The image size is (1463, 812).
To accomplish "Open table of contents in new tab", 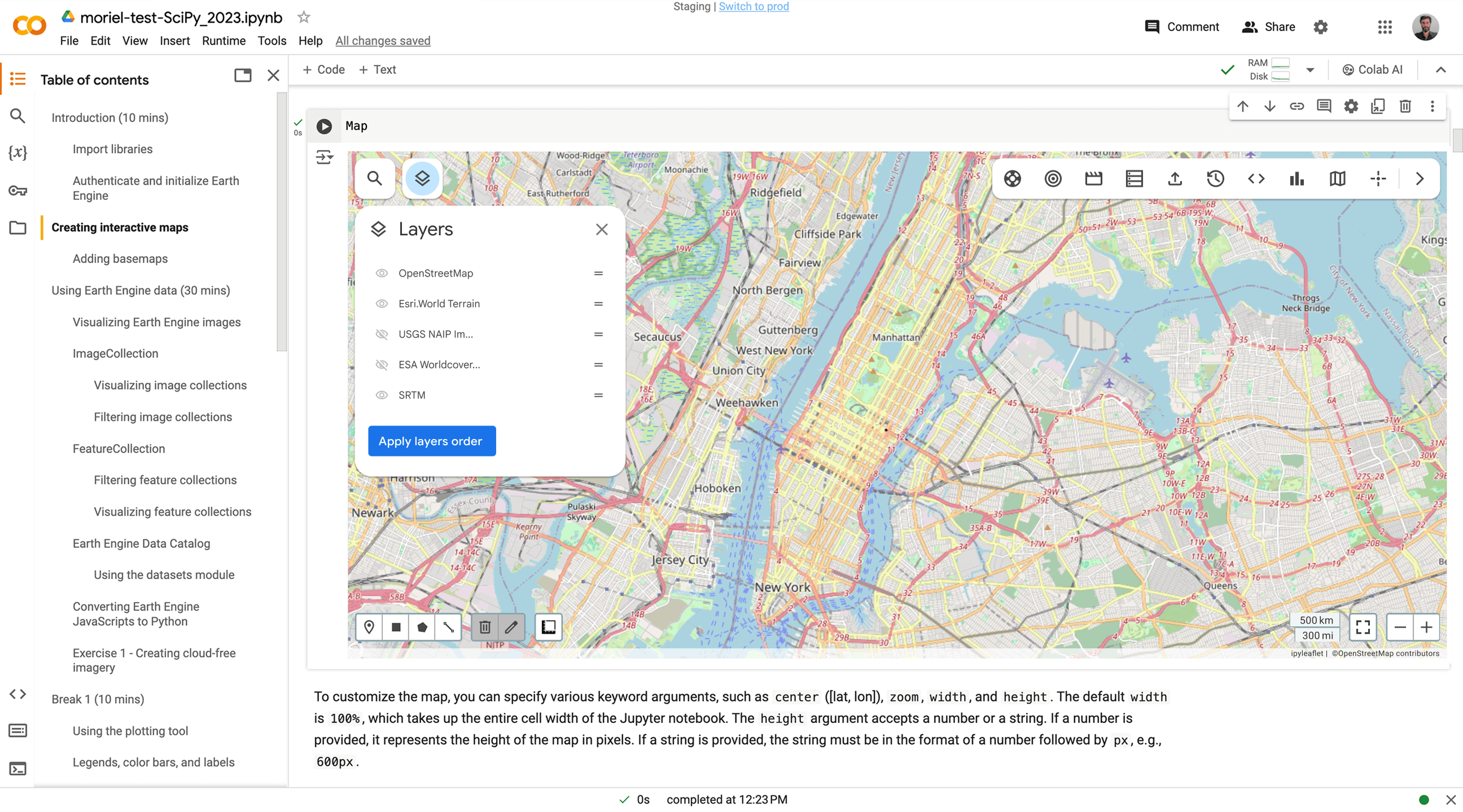I will [243, 76].
